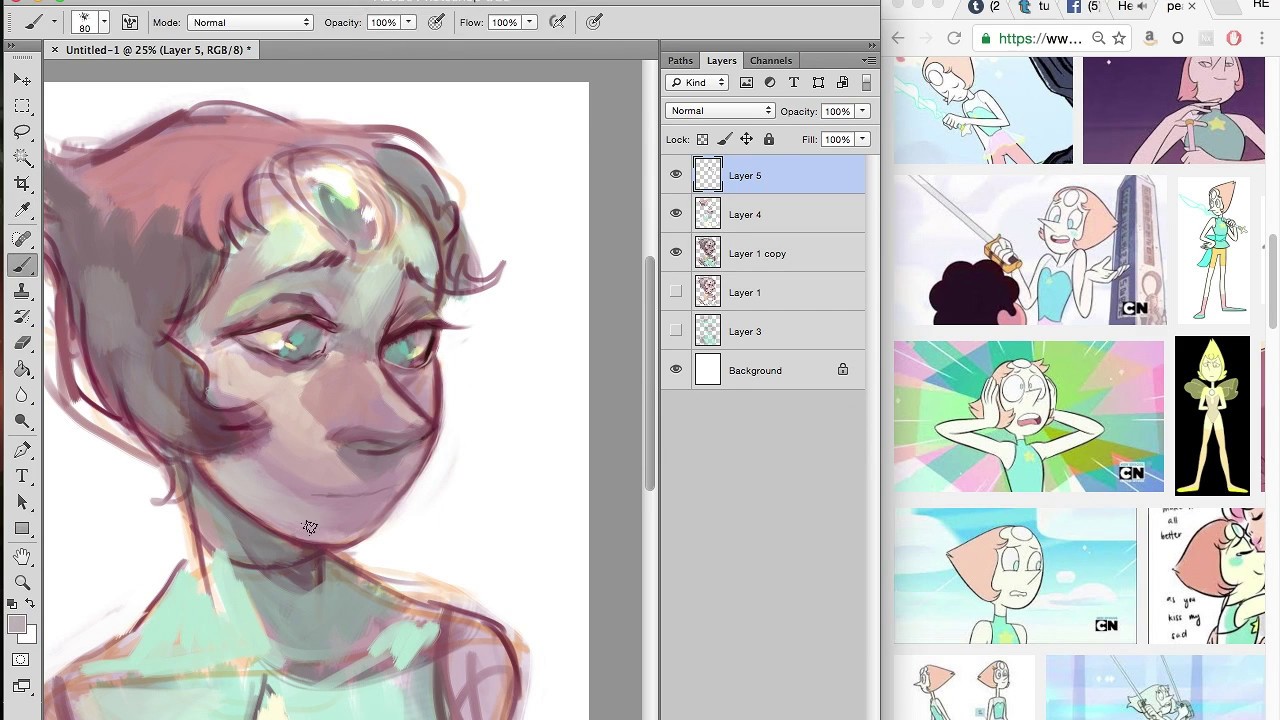The height and width of the screenshot is (720, 1280).
Task: Open the Flow slider dropdown
Action: pyautogui.click(x=529, y=22)
